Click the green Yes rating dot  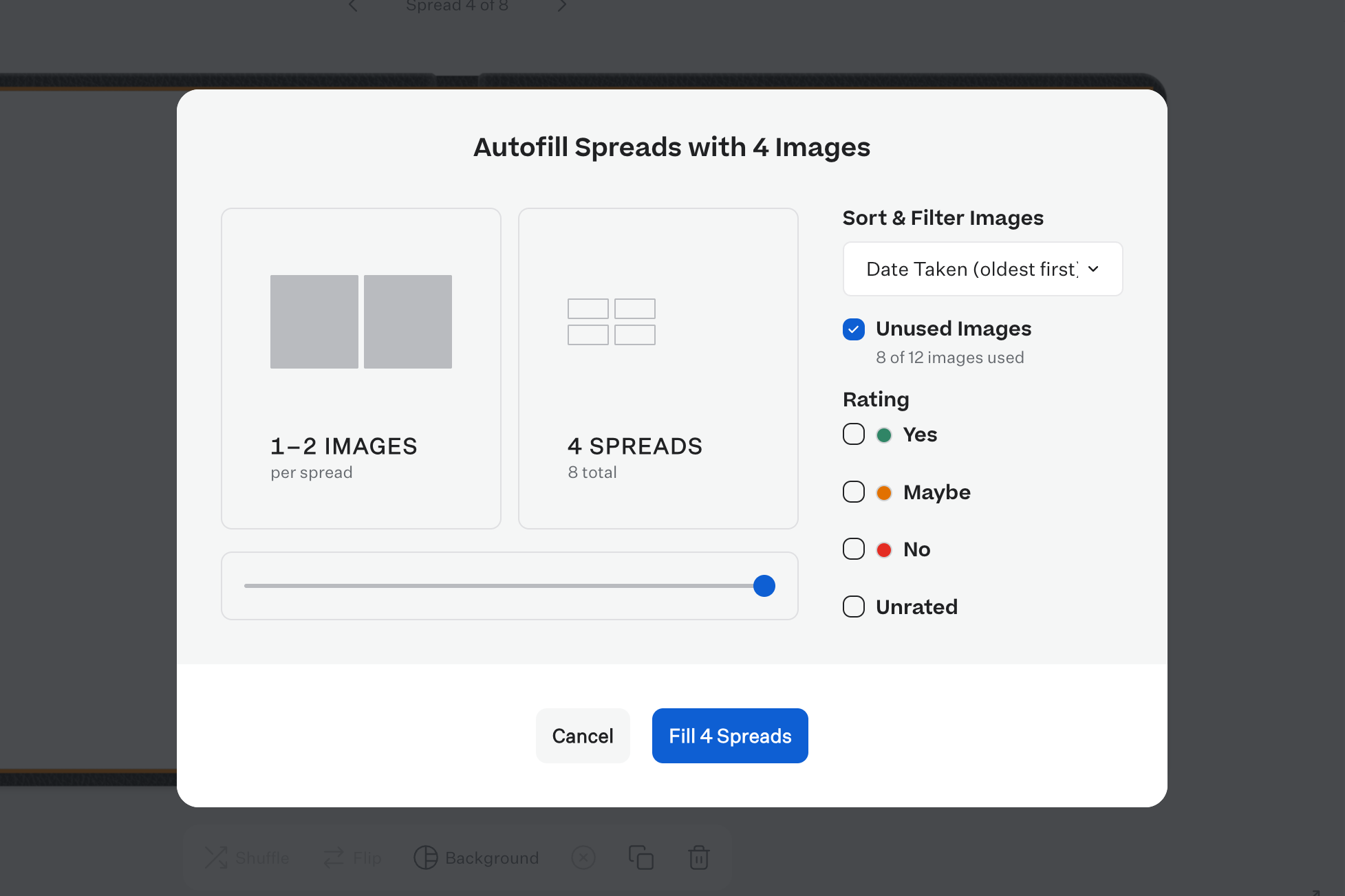[884, 435]
